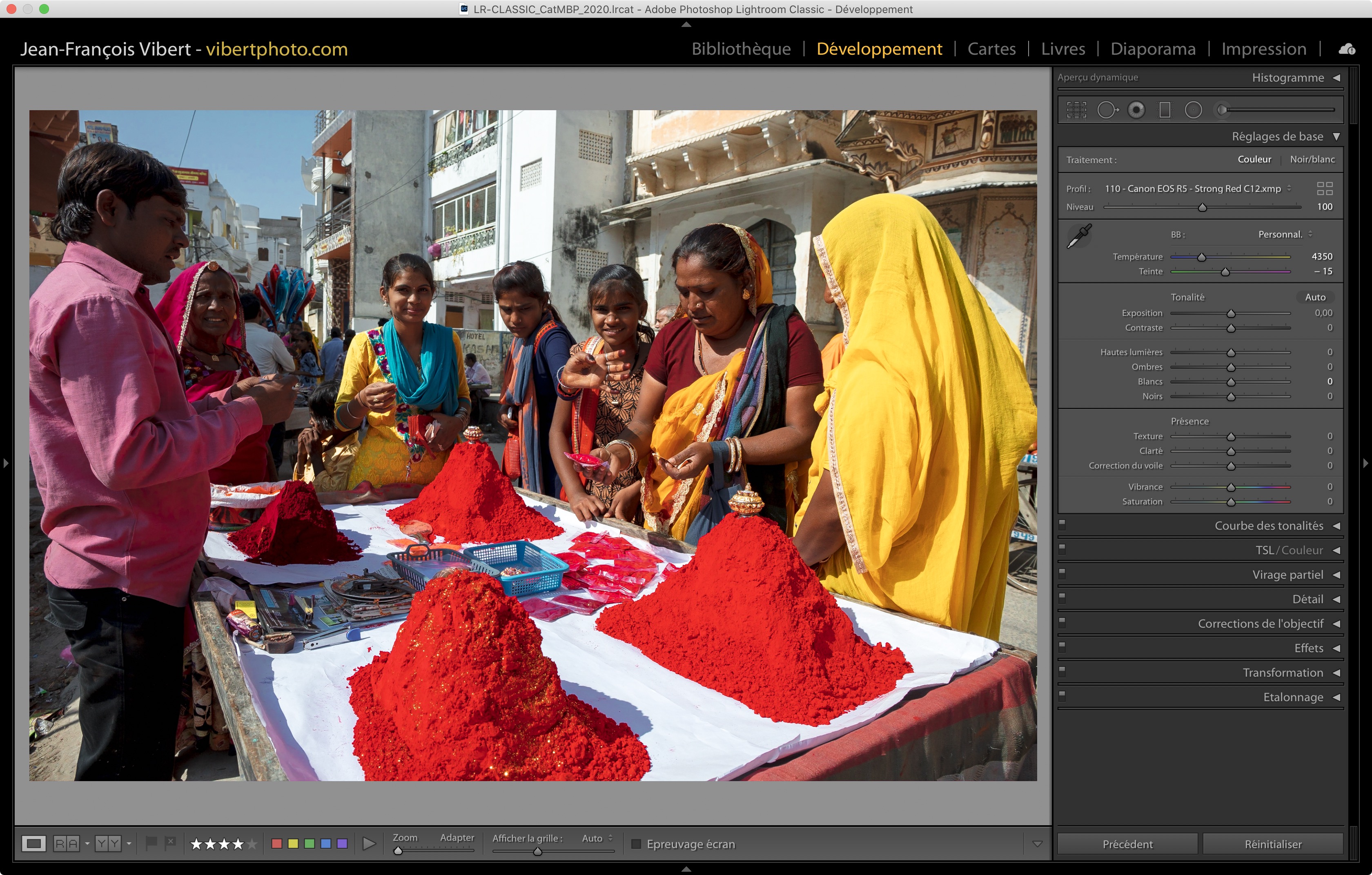Open the Profil dropdown menu
This screenshot has width=1372, height=875.
(x=1196, y=189)
